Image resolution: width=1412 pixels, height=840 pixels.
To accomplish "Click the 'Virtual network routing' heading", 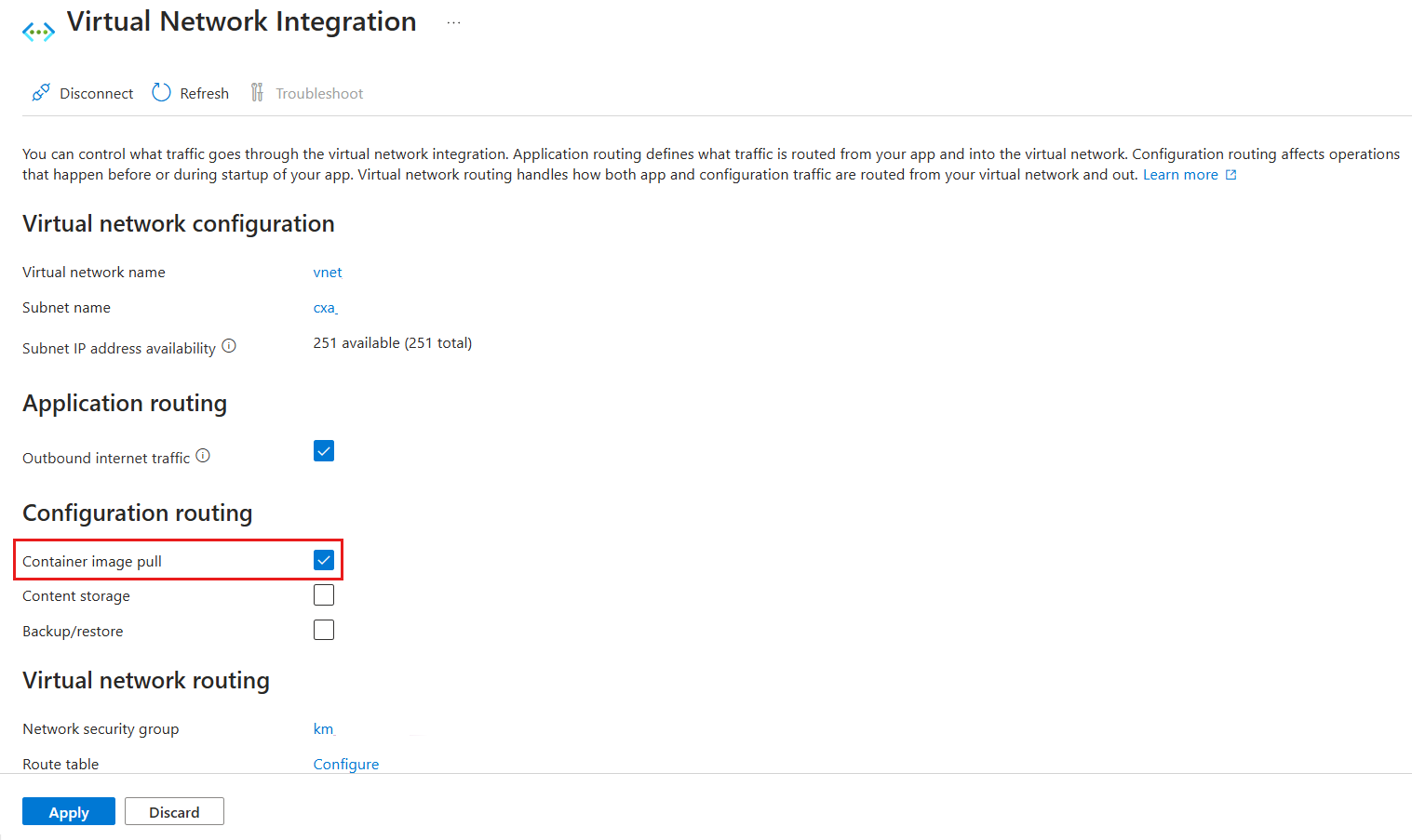I will pos(146,680).
